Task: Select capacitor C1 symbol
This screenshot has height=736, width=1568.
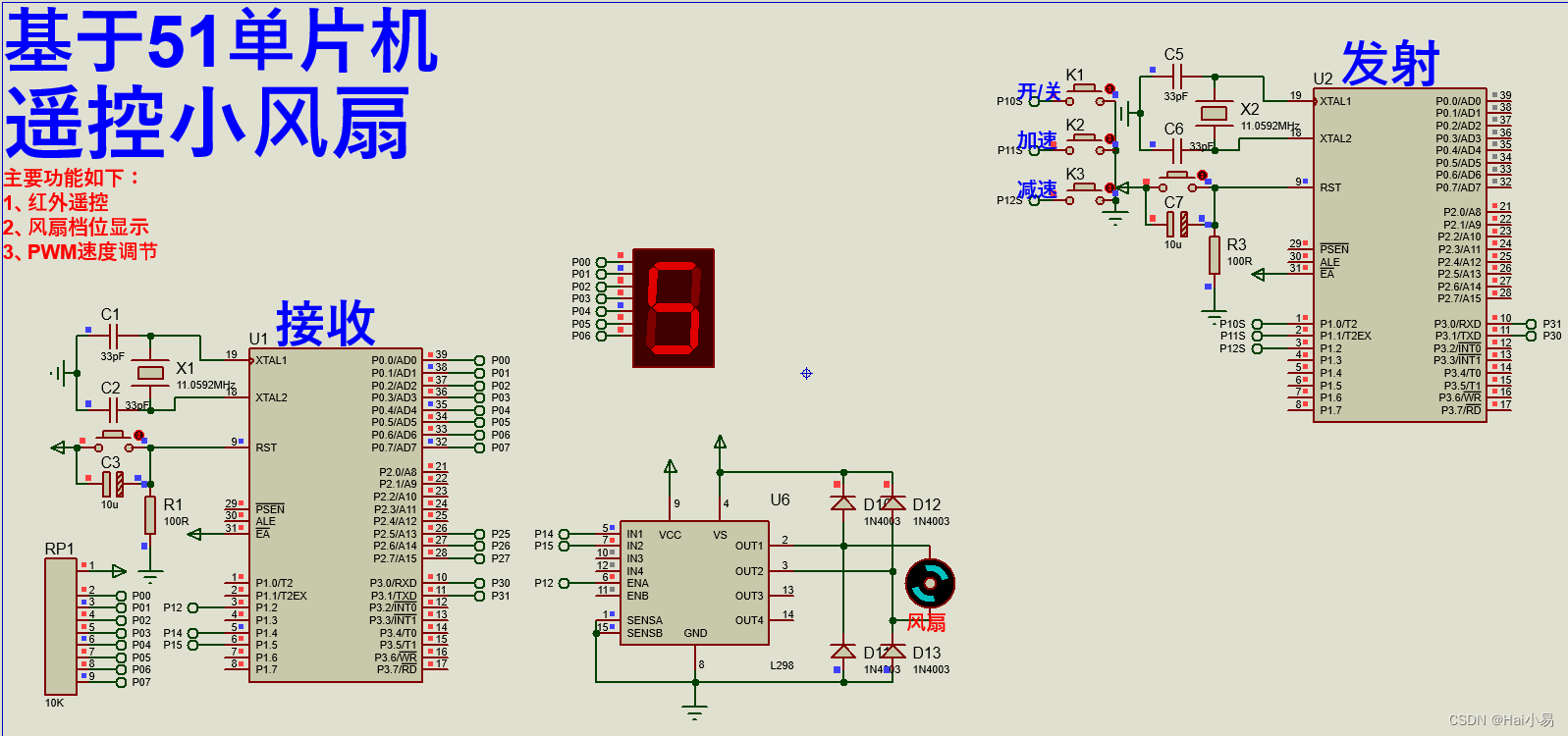Action: pyautogui.click(x=113, y=336)
